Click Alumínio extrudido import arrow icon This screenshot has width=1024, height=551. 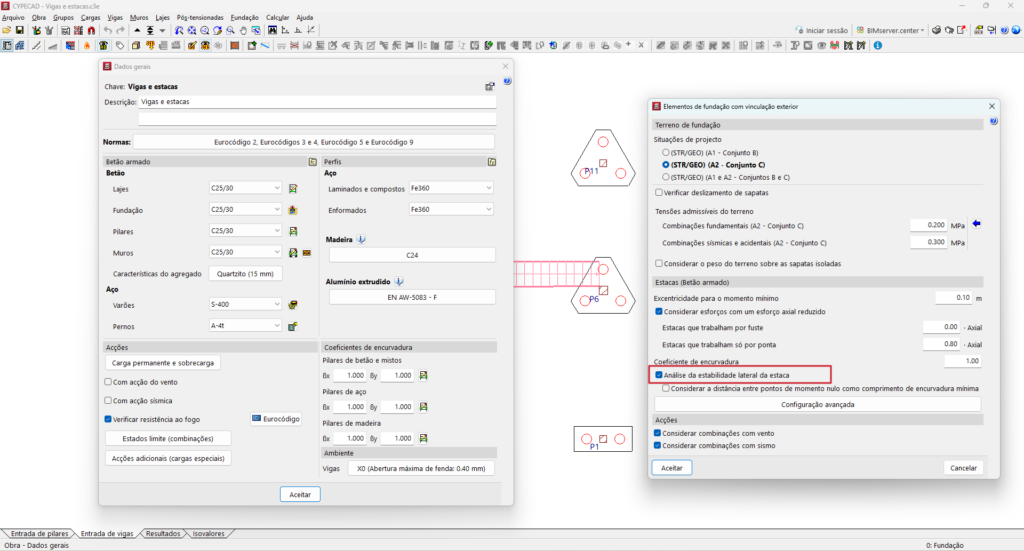tap(399, 281)
